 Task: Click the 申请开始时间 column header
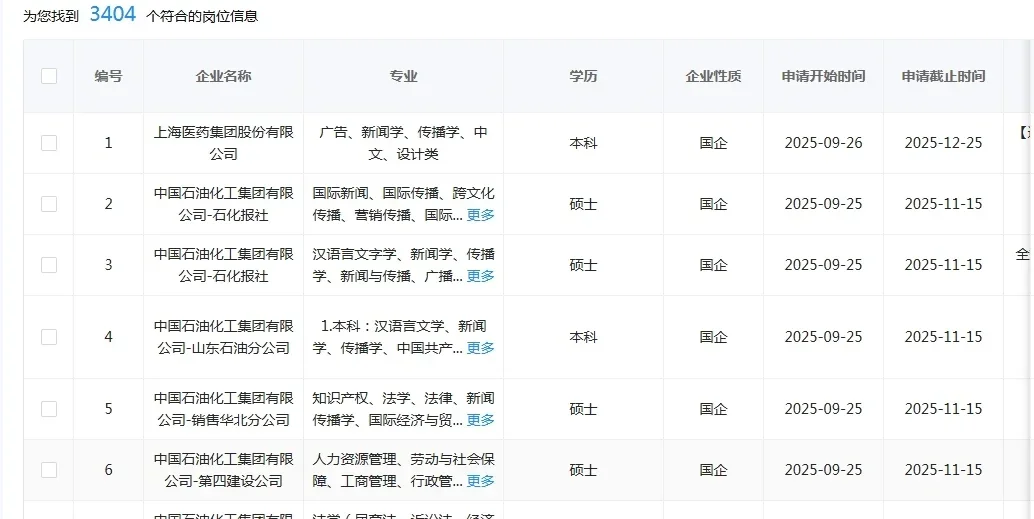point(824,76)
